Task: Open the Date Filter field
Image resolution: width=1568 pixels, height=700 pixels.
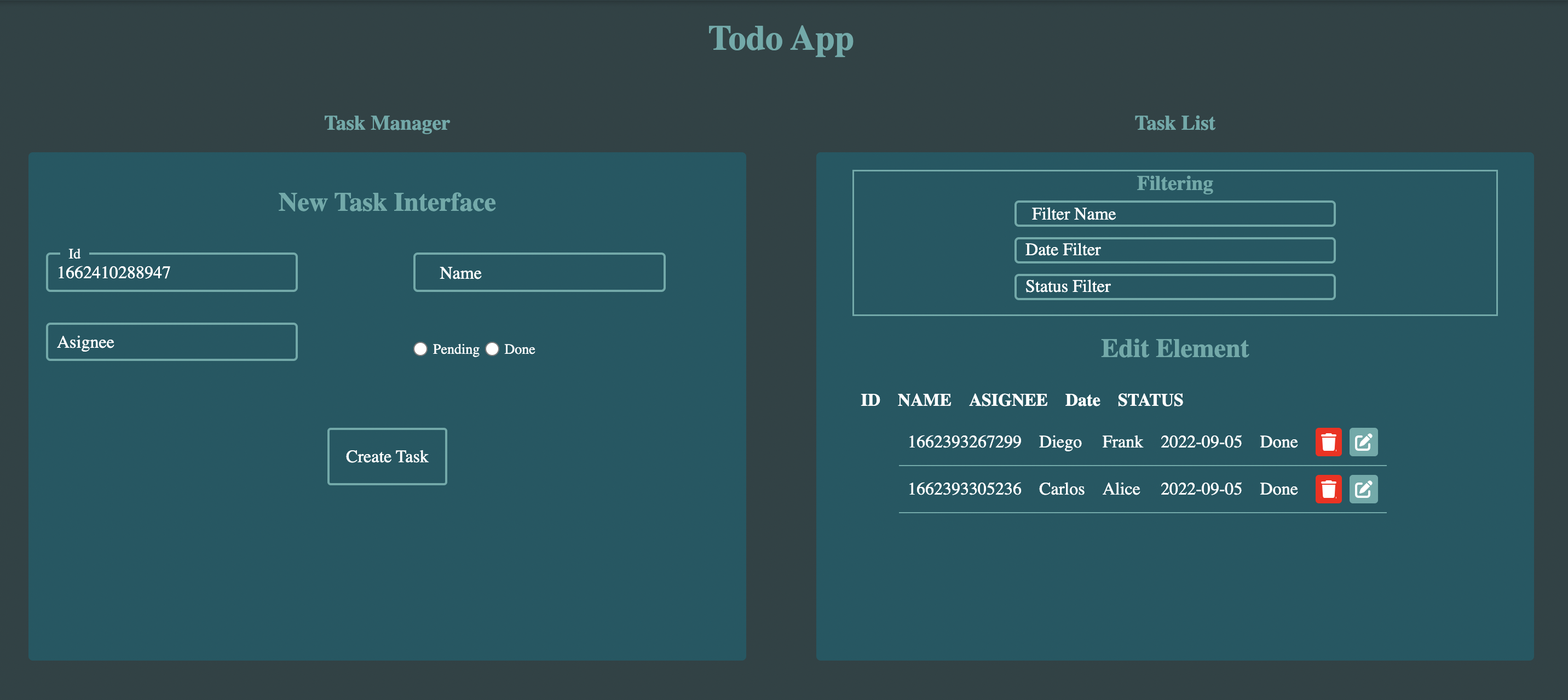Action: coord(1174,250)
